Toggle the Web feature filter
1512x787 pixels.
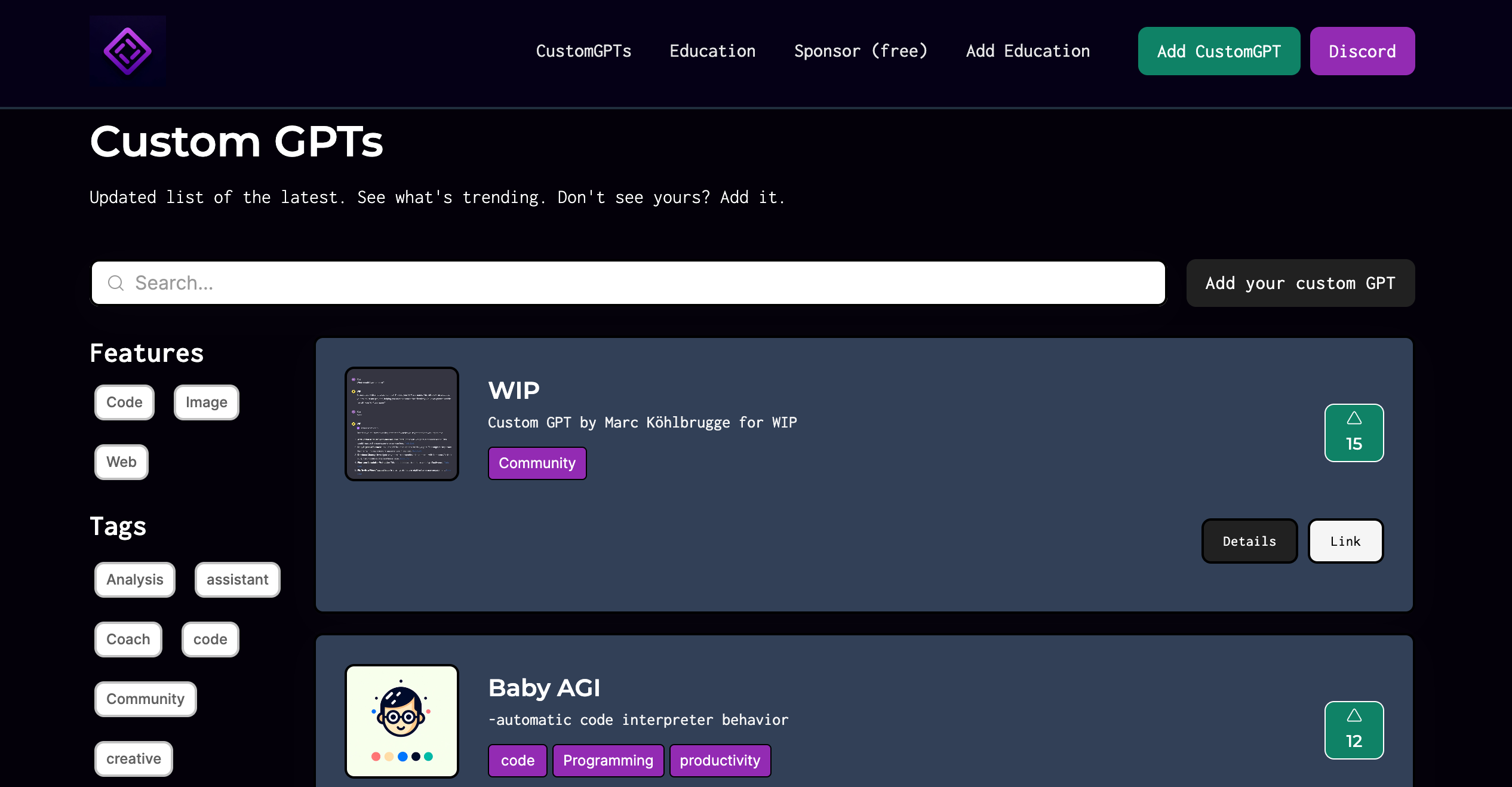pyautogui.click(x=121, y=462)
